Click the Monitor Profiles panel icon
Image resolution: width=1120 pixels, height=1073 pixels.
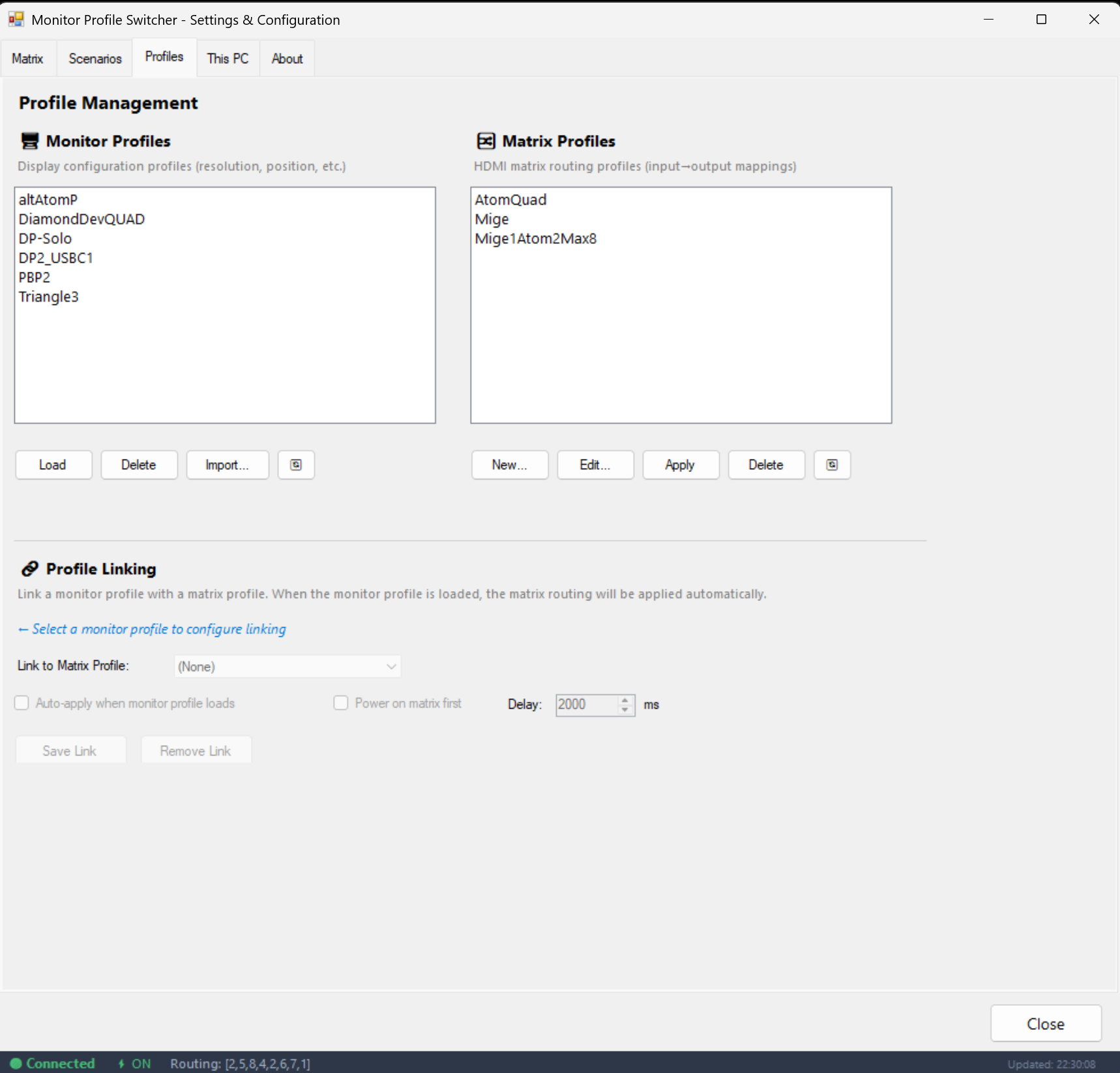[29, 140]
